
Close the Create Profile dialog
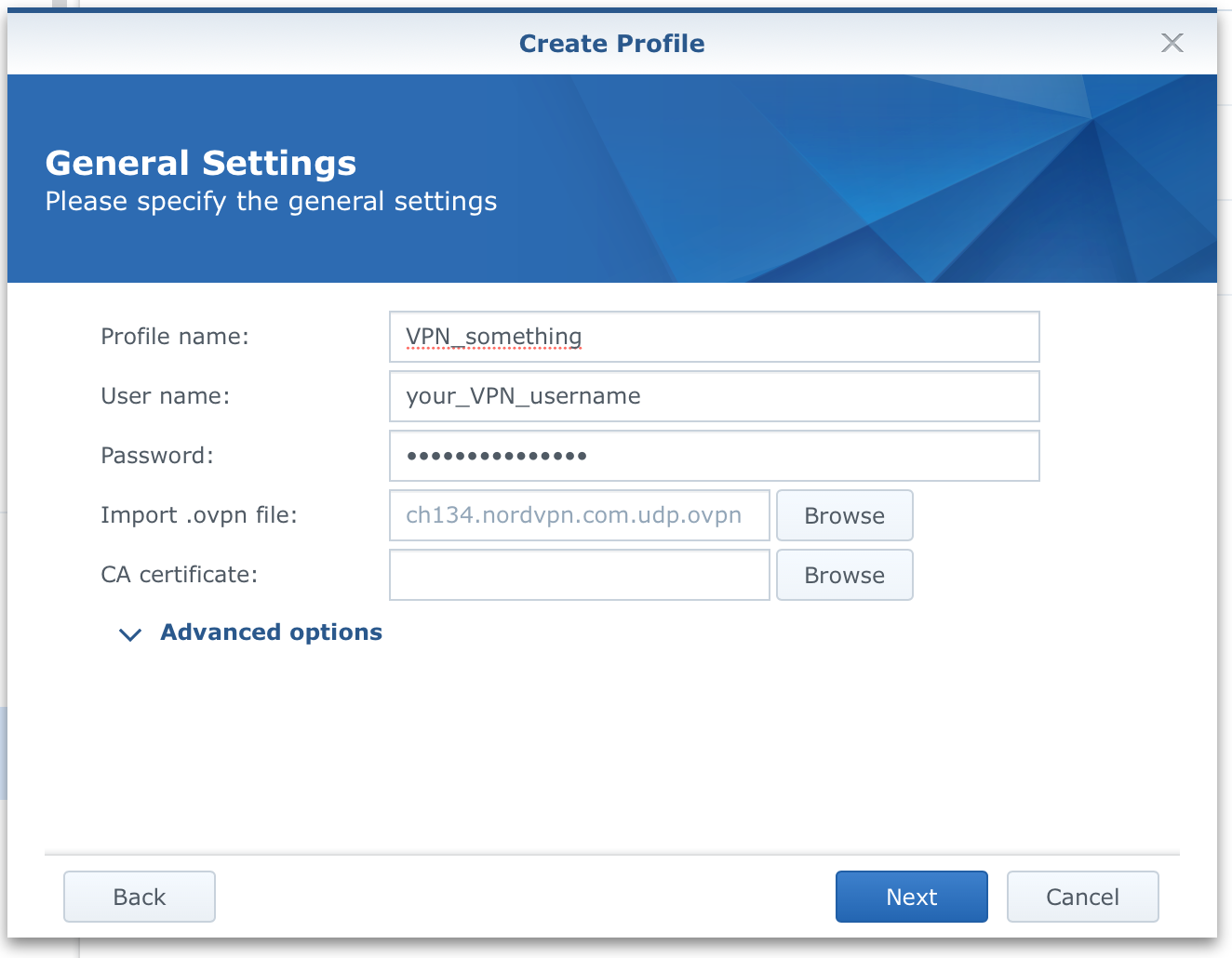tap(1172, 43)
